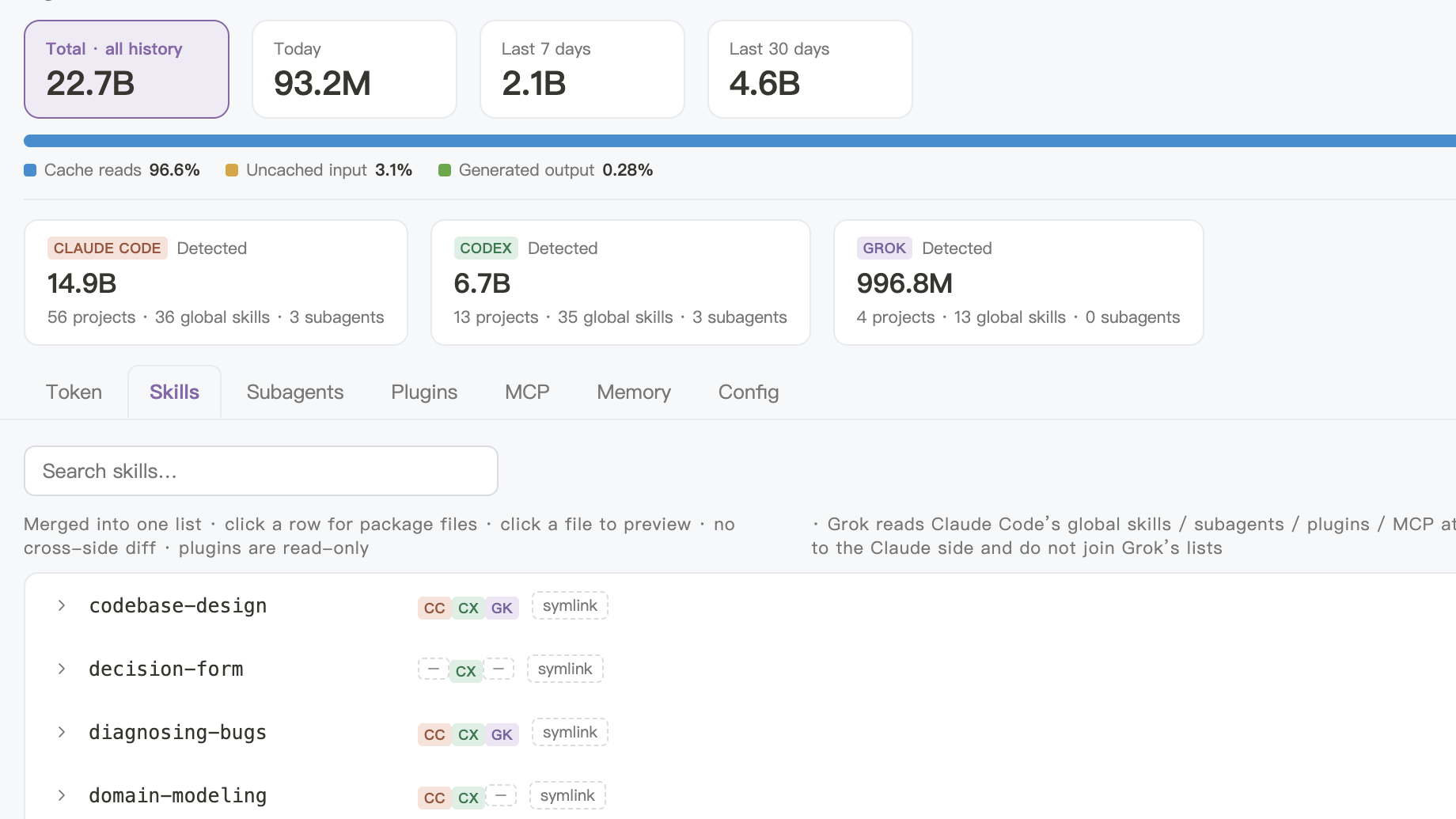Click the symlink tag on domain-modeling
Image resolution: width=1456 pixels, height=819 pixels.
tap(567, 795)
